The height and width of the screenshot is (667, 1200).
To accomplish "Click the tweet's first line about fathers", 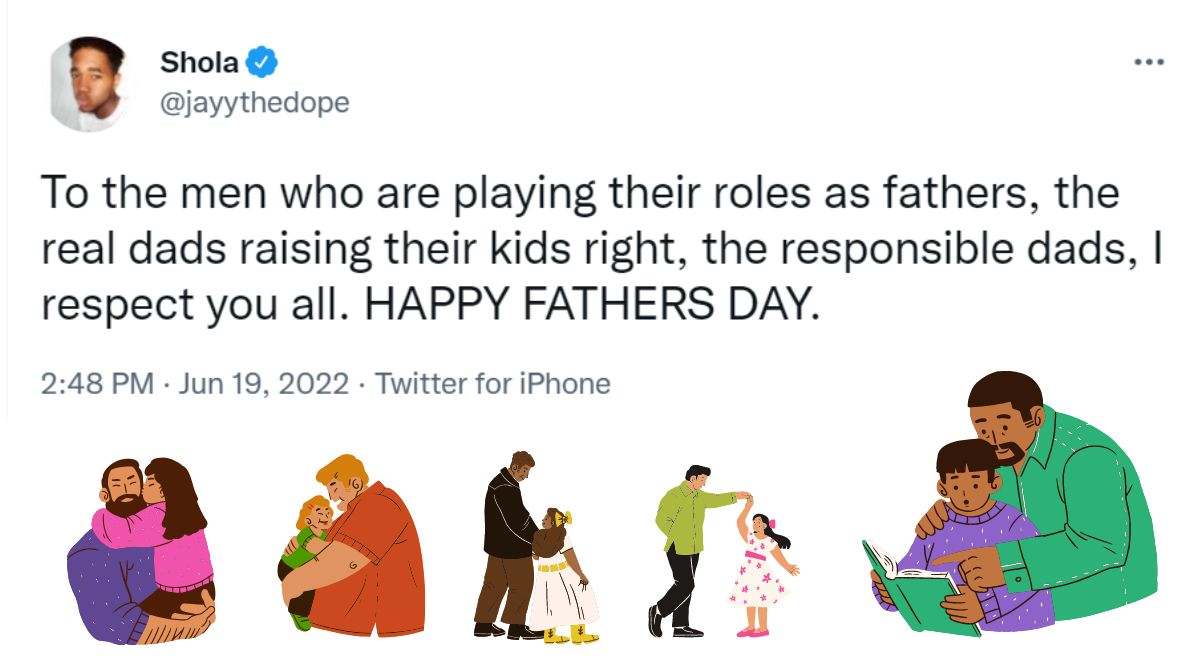I will 580,192.
